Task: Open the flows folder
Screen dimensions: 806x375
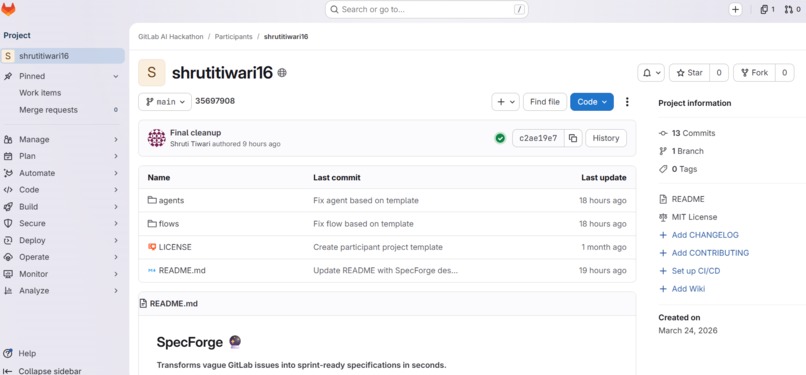Action: (169, 224)
